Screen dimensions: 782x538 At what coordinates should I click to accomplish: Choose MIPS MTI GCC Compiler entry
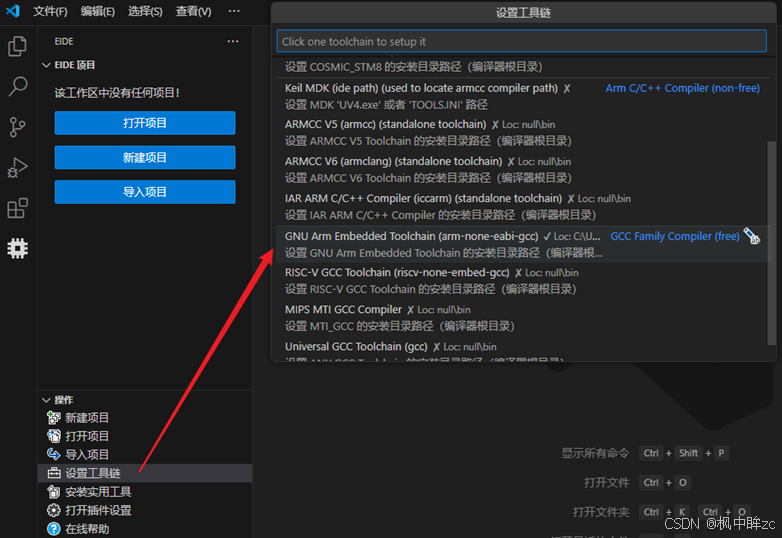(x=521, y=318)
